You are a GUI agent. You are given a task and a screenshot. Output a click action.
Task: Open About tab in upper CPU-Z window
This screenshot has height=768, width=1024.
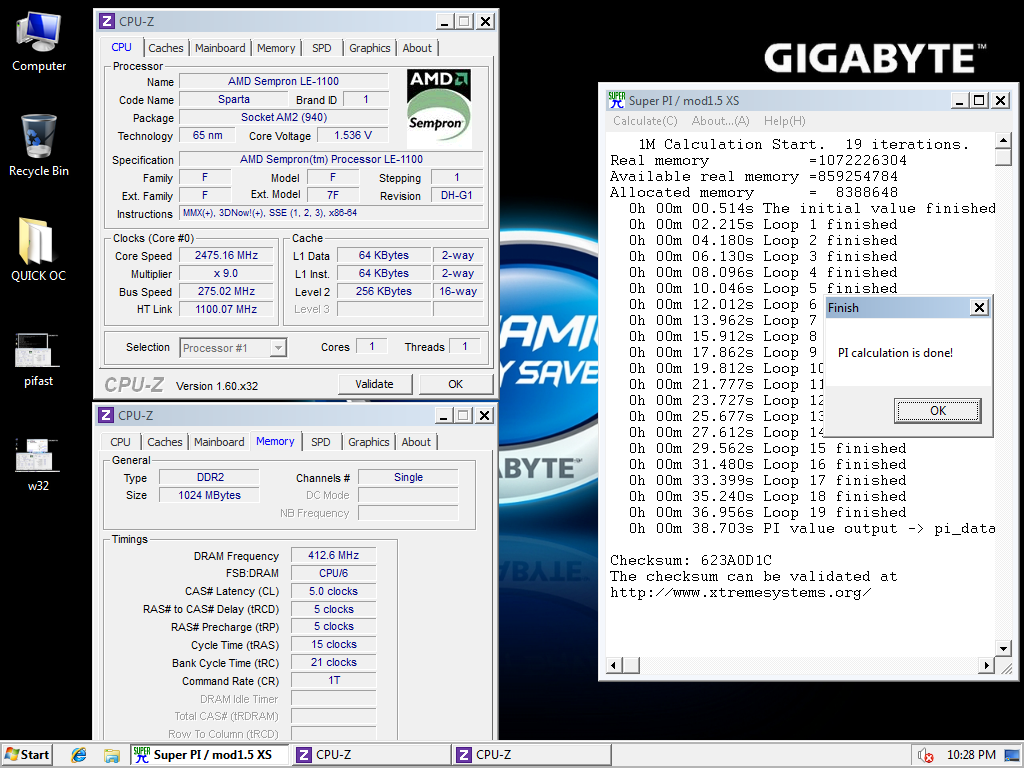pyautogui.click(x=417, y=48)
